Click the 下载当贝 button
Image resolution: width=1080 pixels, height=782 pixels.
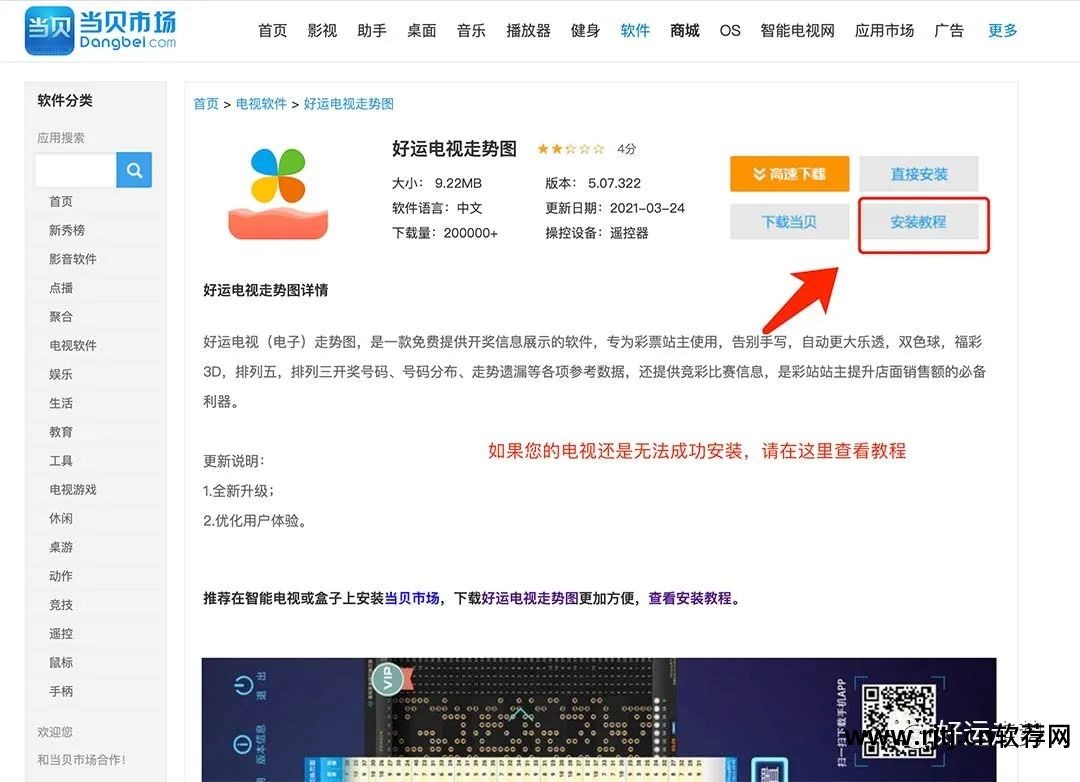point(789,221)
